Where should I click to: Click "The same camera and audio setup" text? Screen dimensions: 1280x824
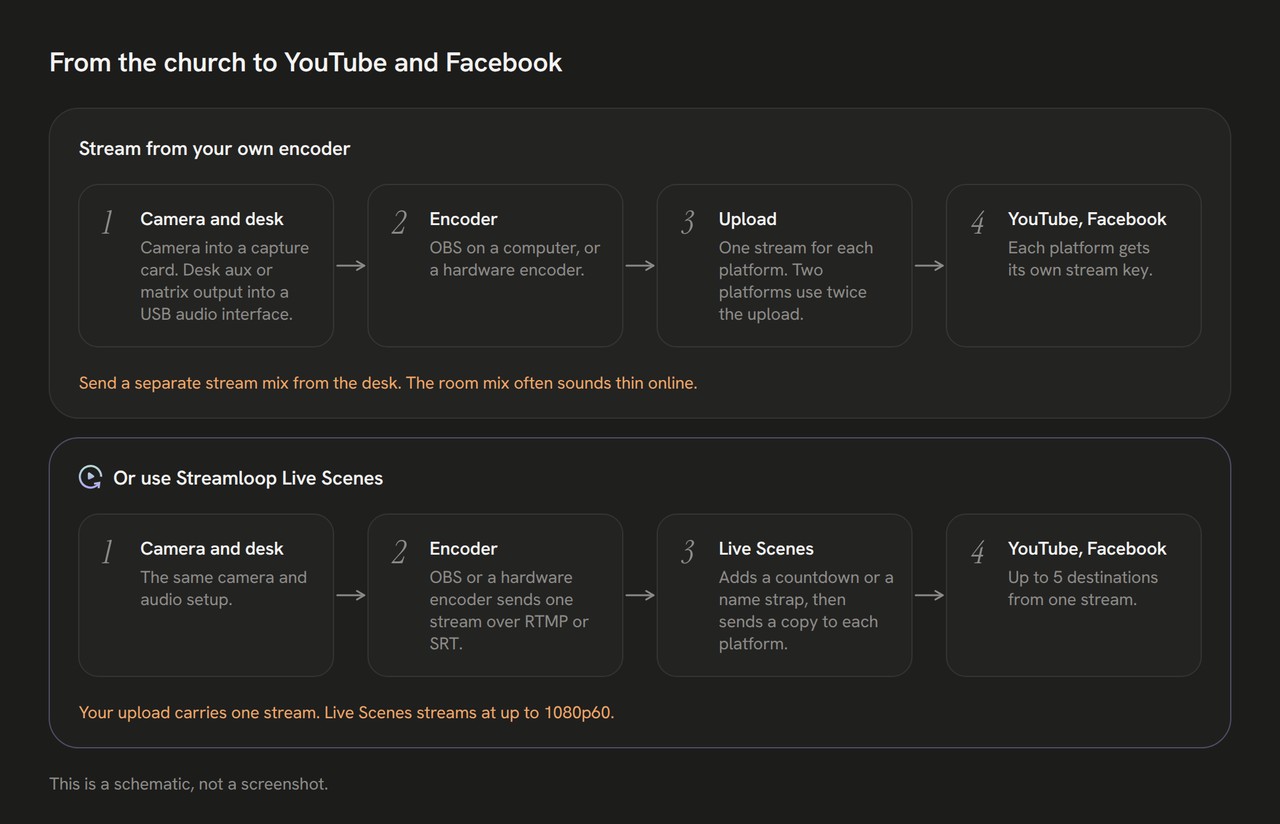click(x=224, y=589)
